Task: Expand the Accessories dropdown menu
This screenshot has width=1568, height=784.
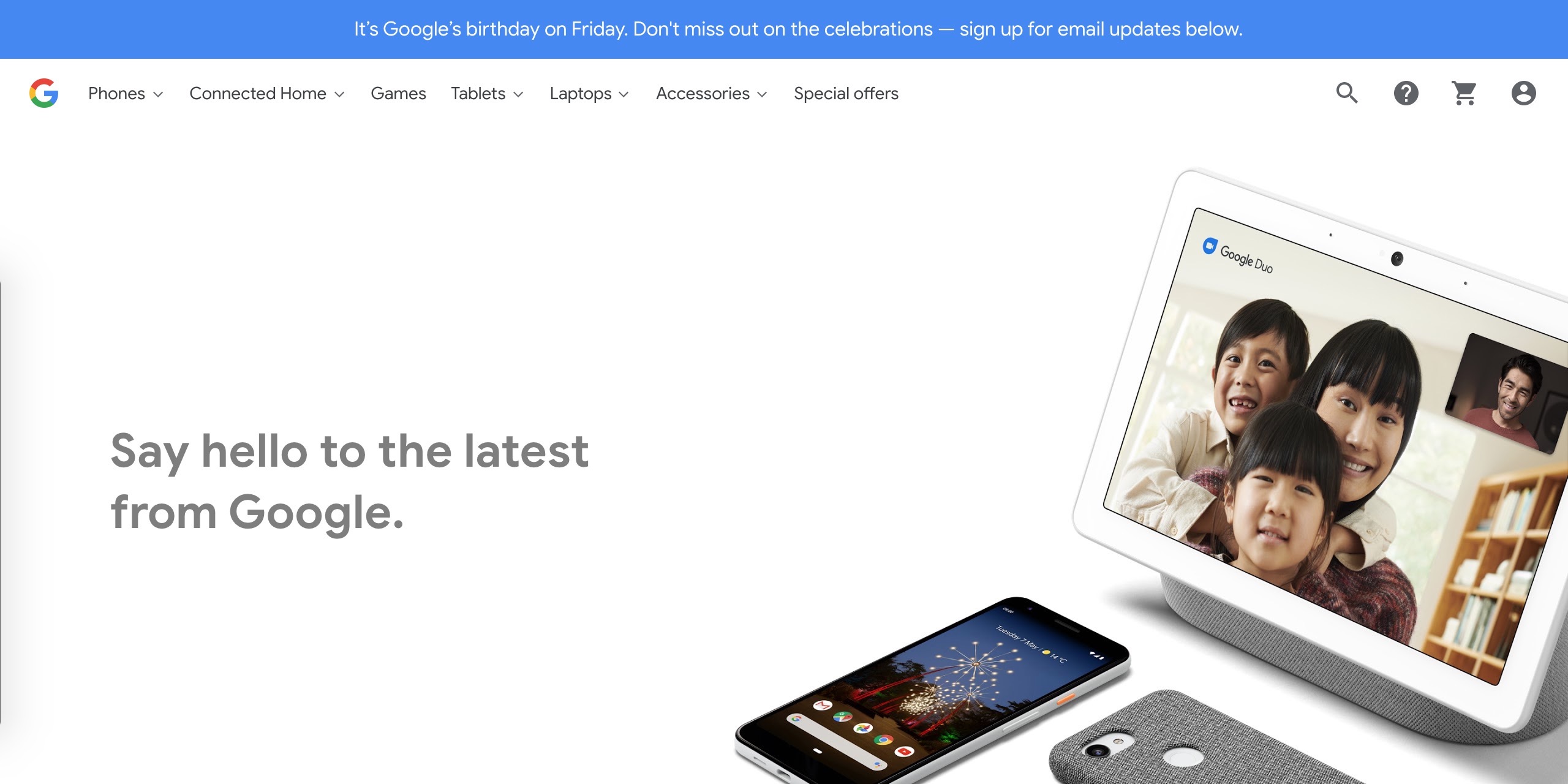Action: click(712, 94)
